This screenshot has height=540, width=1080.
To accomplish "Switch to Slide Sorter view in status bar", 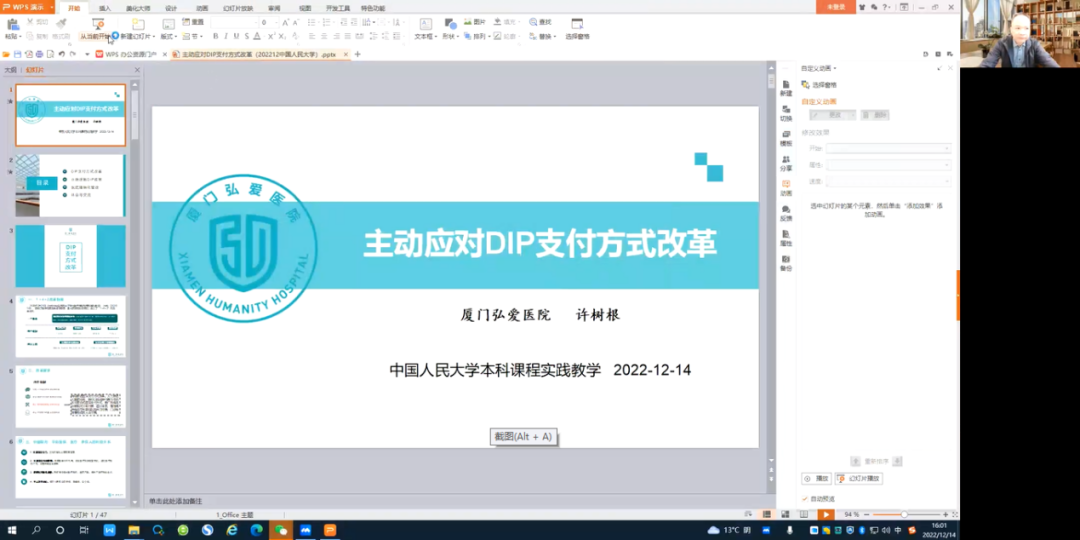I will [785, 515].
